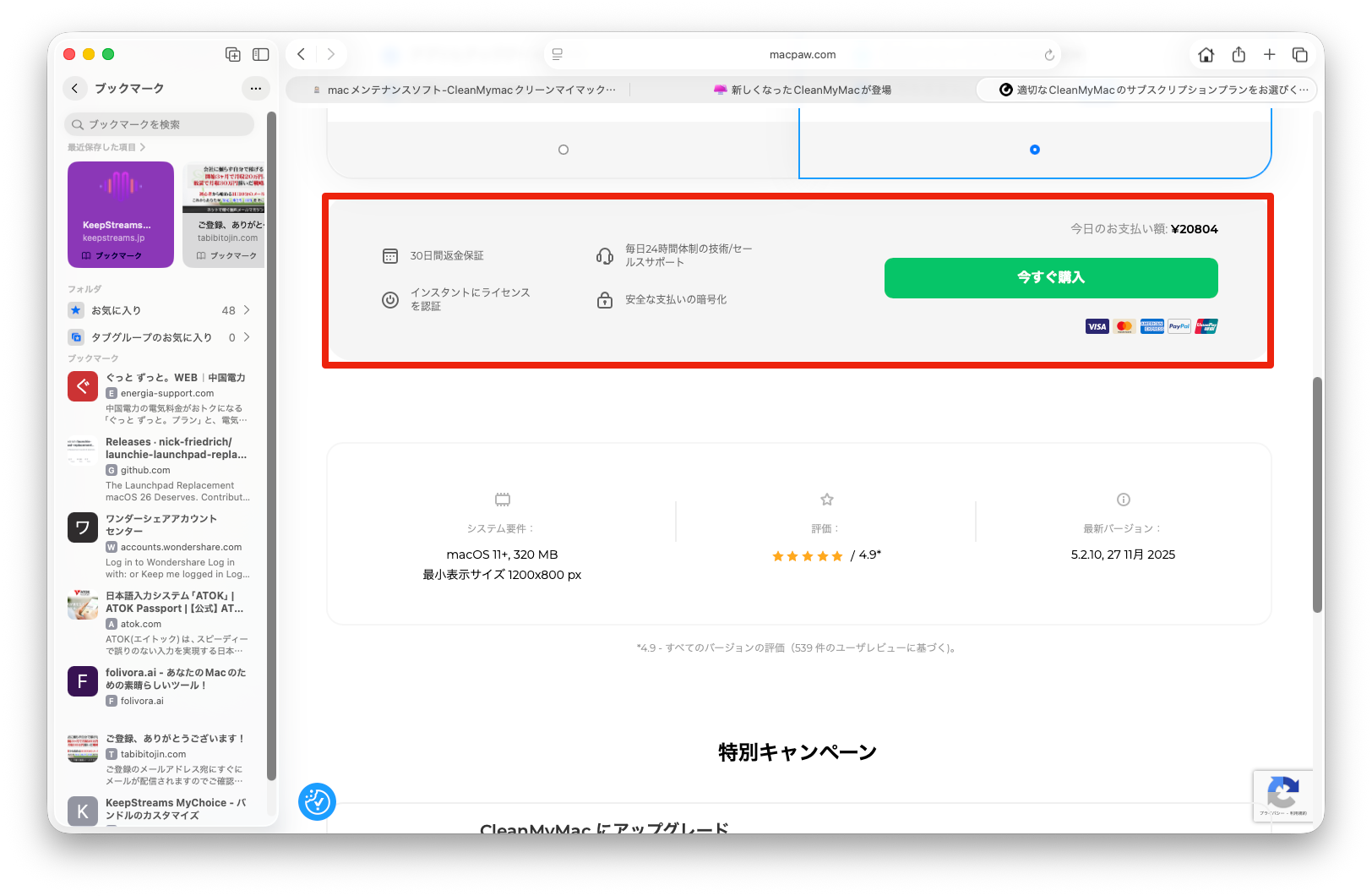Image resolution: width=1372 pixels, height=896 pixels.
Task: Click the green 今すぐ購入 button
Action: [1050, 278]
